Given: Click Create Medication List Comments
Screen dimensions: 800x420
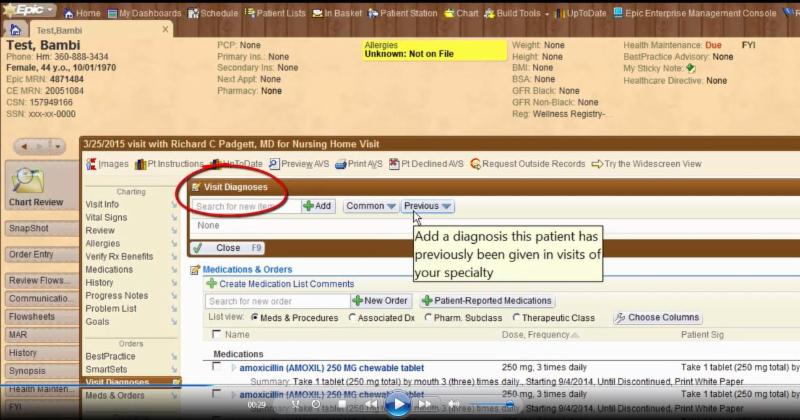Looking at the screenshot, I should (x=280, y=284).
